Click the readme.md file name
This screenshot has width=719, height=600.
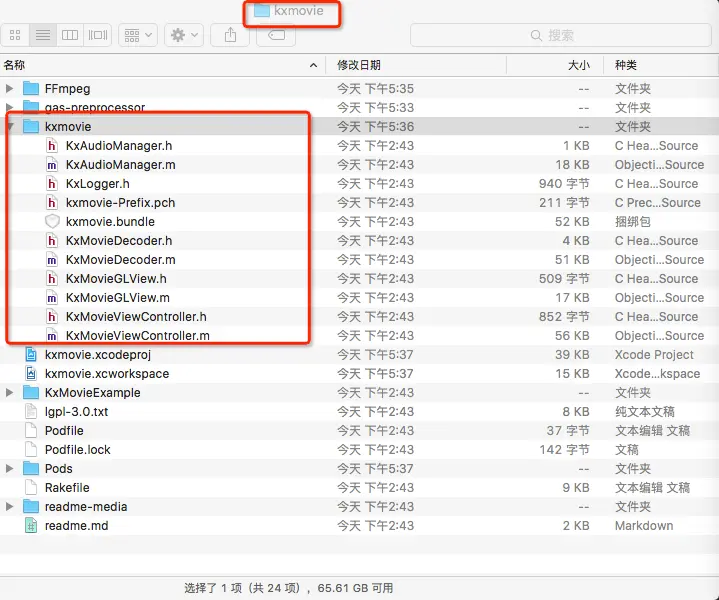[x=77, y=526]
